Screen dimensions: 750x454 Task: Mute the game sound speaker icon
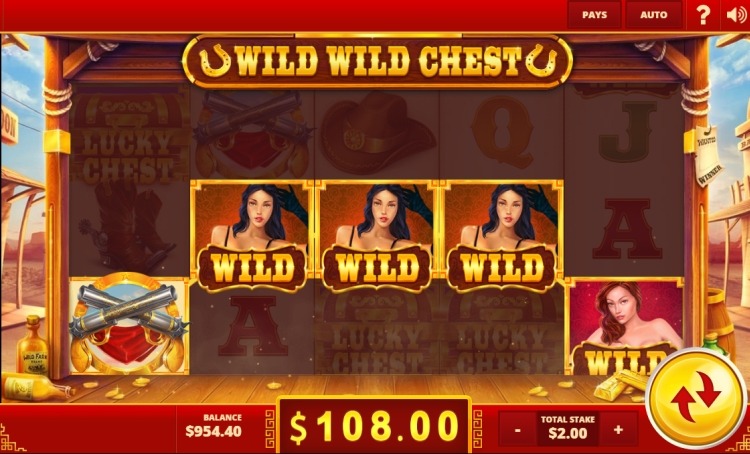(x=736, y=15)
